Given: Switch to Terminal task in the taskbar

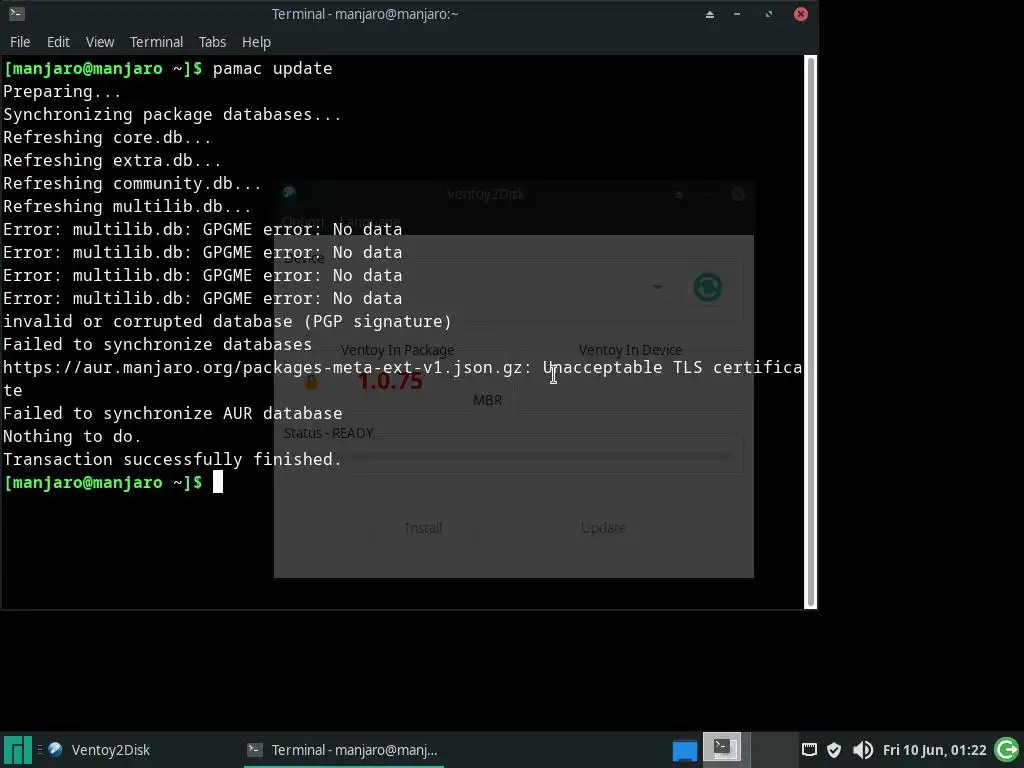Looking at the screenshot, I should pyautogui.click(x=343, y=750).
